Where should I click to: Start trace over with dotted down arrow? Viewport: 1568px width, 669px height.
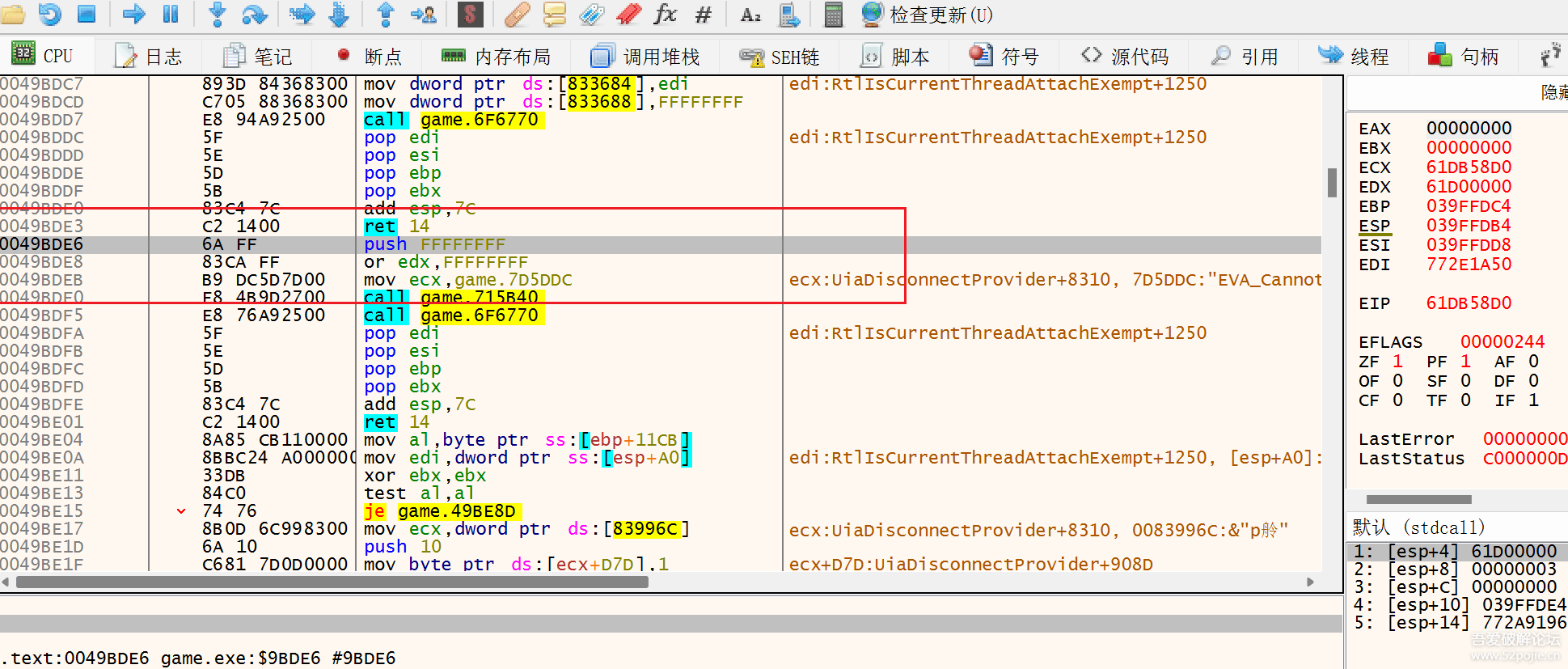coord(339,14)
